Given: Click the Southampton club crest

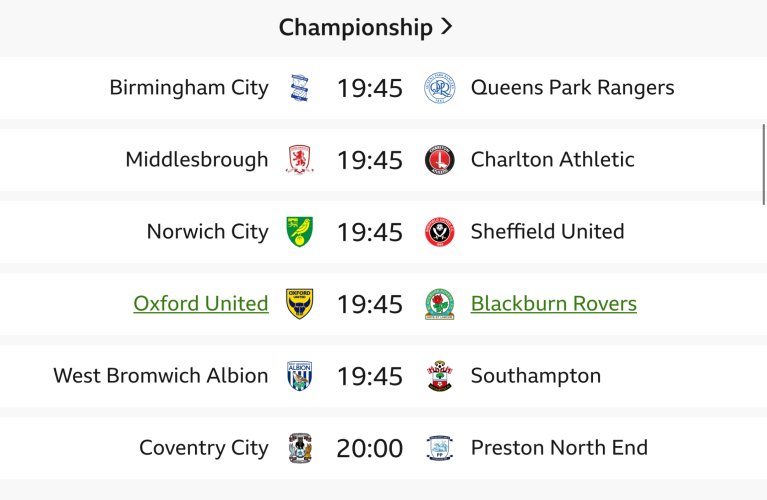Looking at the screenshot, I should pos(439,376).
